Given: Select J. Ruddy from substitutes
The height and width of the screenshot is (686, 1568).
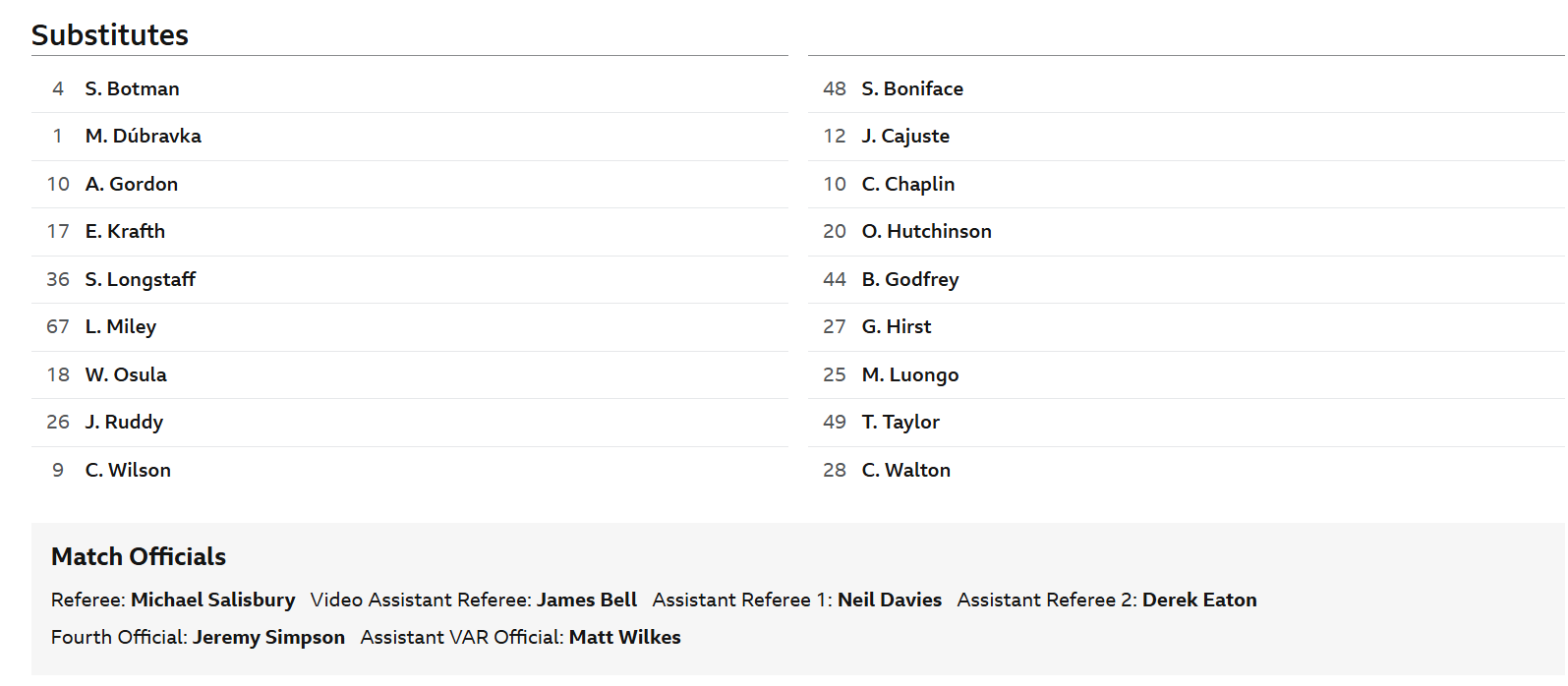Looking at the screenshot, I should click(x=124, y=422).
